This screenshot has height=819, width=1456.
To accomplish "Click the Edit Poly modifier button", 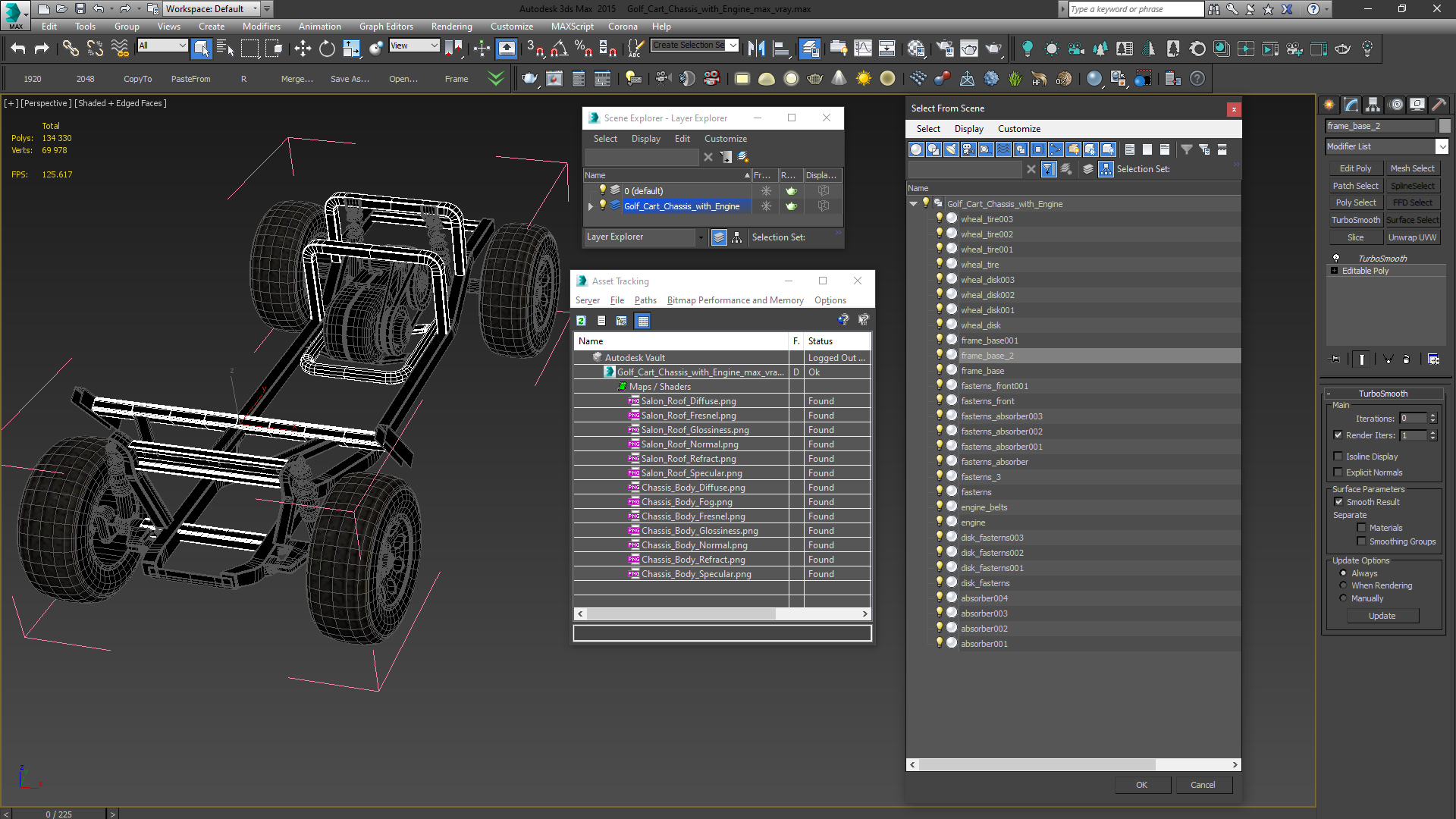I will tap(1355, 168).
